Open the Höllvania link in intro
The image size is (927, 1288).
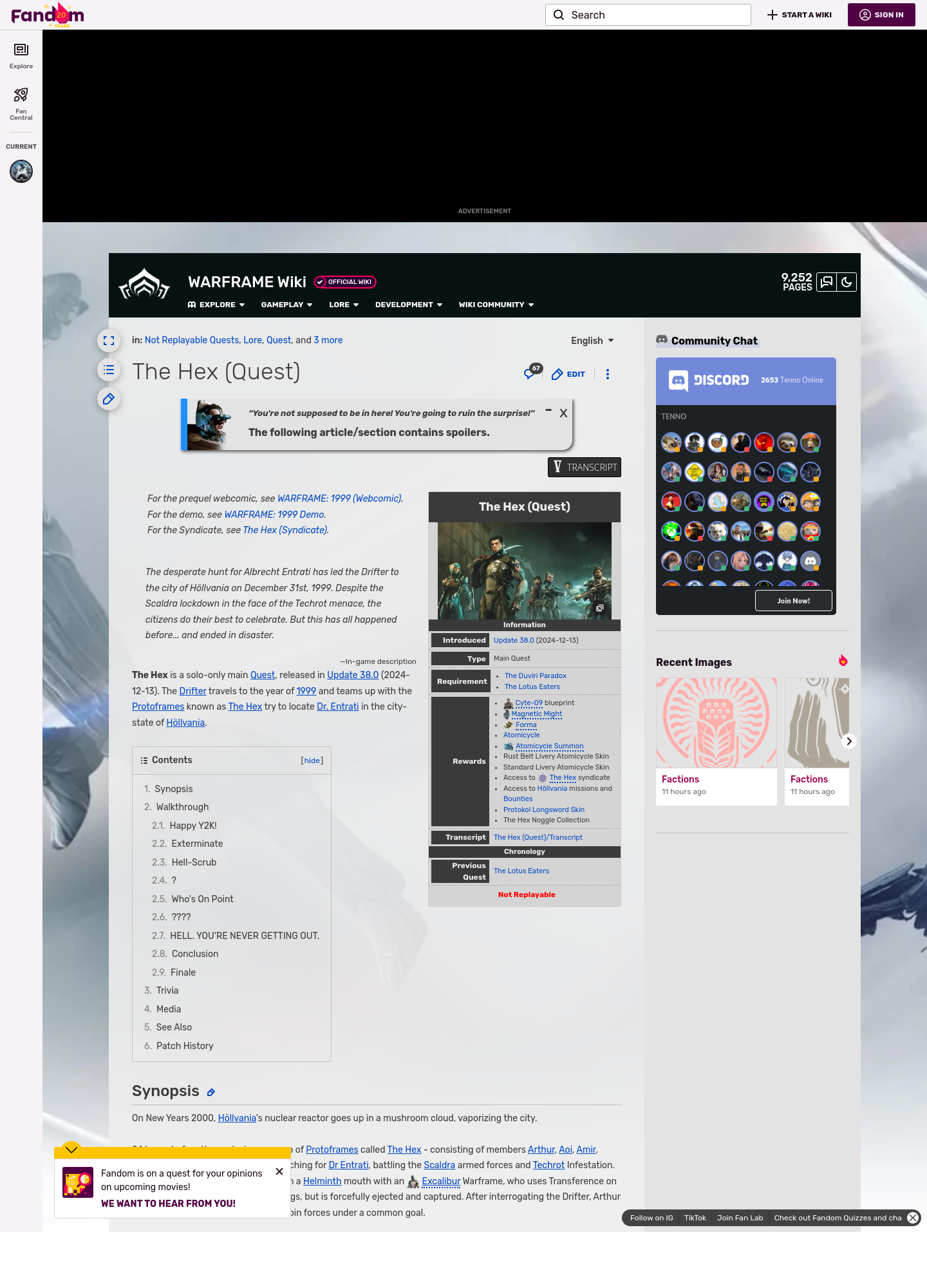pyautogui.click(x=185, y=723)
